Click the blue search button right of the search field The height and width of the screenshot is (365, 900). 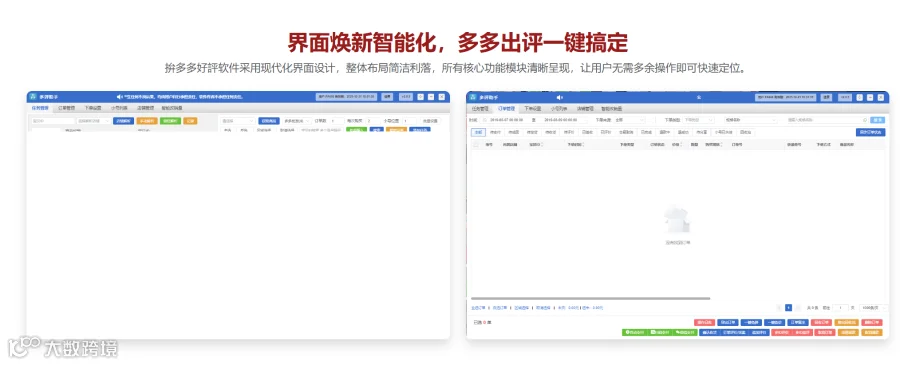(x=878, y=120)
